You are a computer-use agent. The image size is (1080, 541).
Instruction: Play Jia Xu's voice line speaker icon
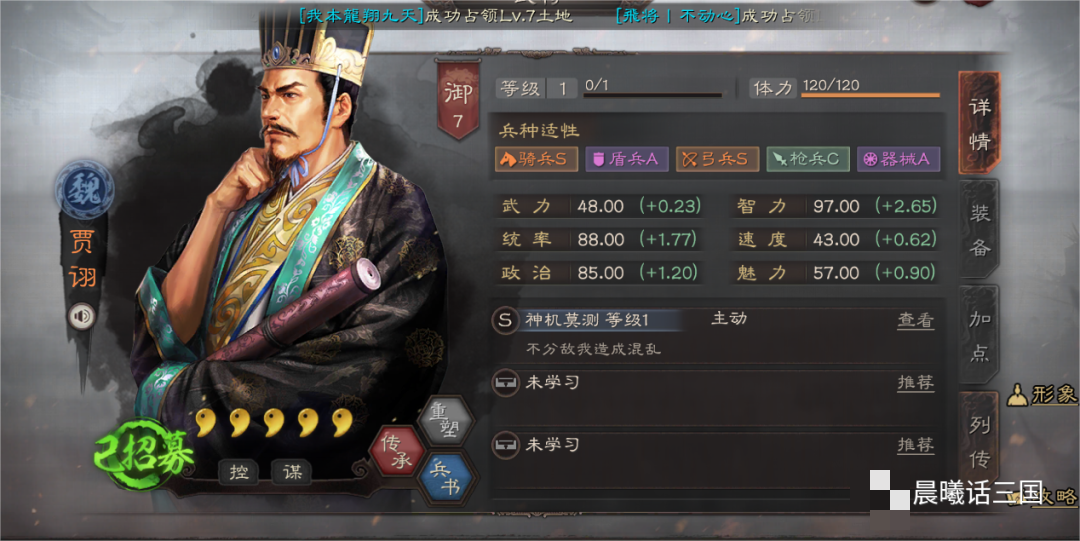[x=81, y=316]
